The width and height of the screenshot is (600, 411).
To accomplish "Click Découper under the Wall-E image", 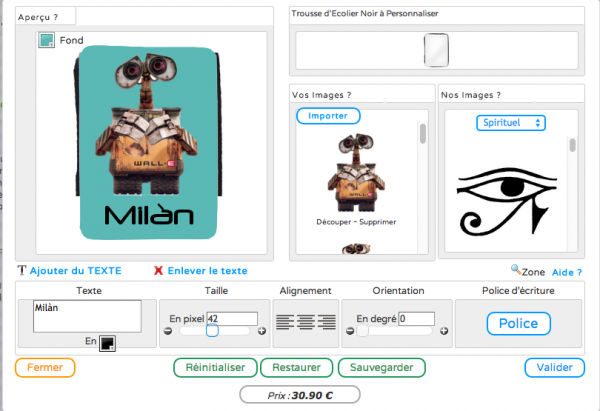I will pyautogui.click(x=334, y=222).
